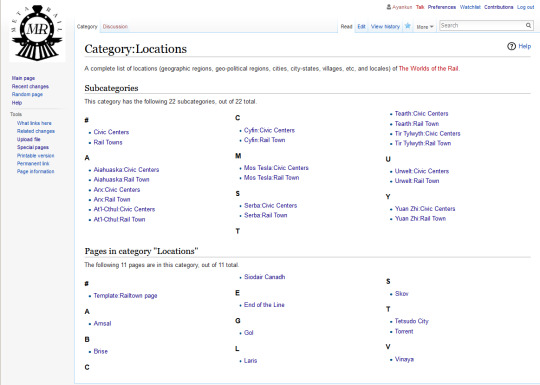This screenshot has height=385, width=540.
Task: Click the Meta Rail logo
Action: click(x=37, y=33)
